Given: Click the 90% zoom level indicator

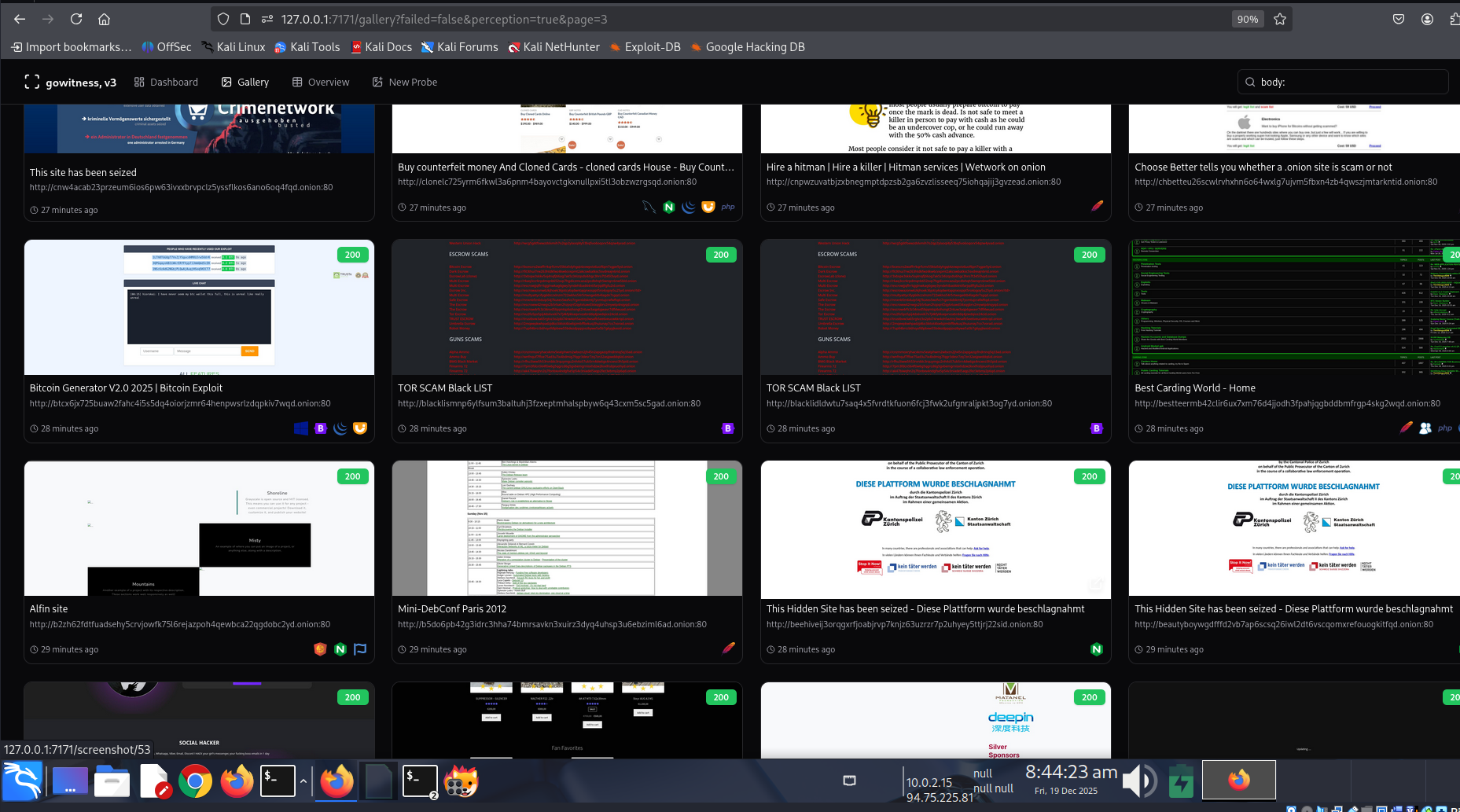Looking at the screenshot, I should tap(1248, 19).
